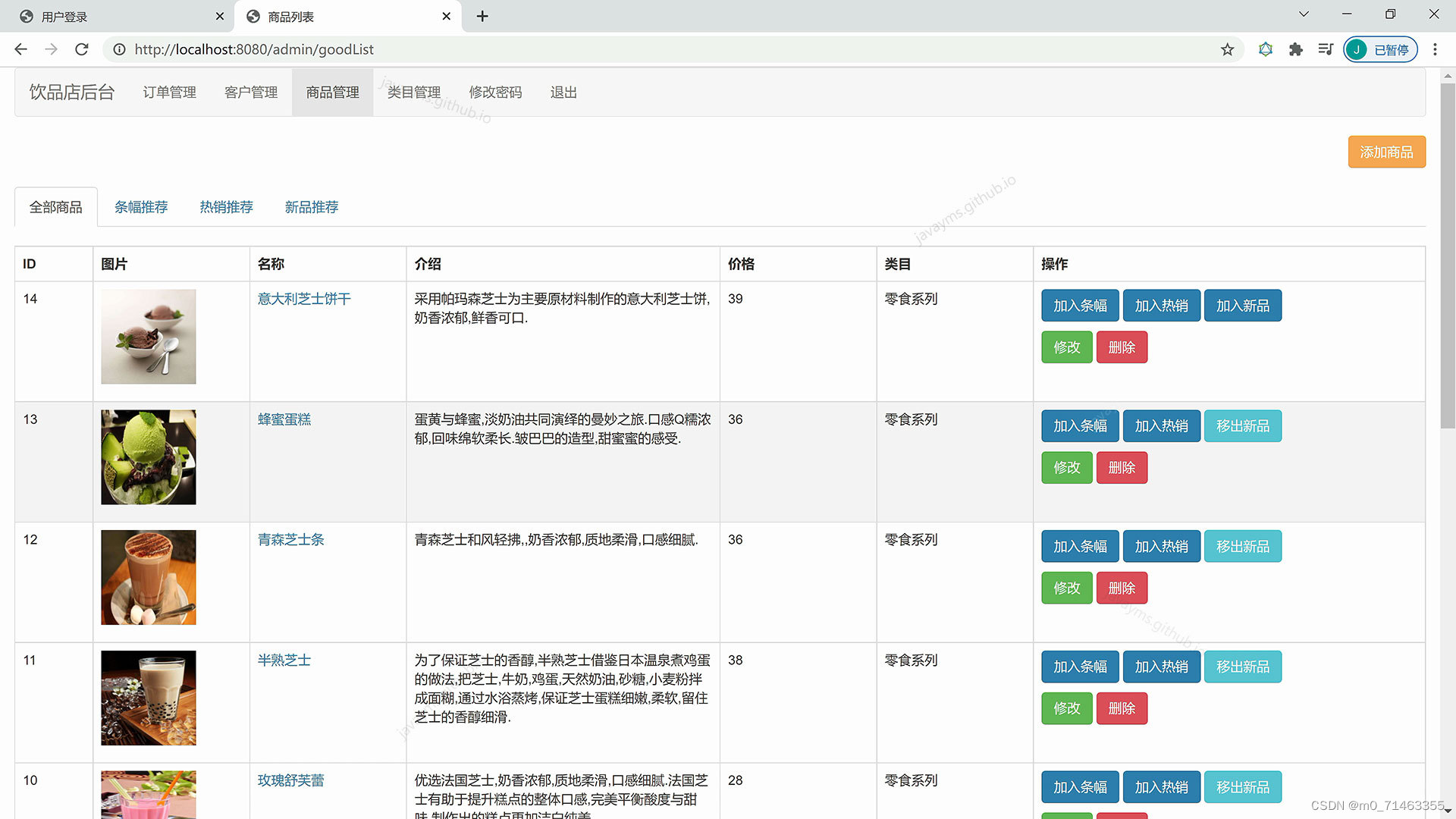The height and width of the screenshot is (819, 1456).
Task: Open the 订单管理 menu item
Action: coord(169,93)
